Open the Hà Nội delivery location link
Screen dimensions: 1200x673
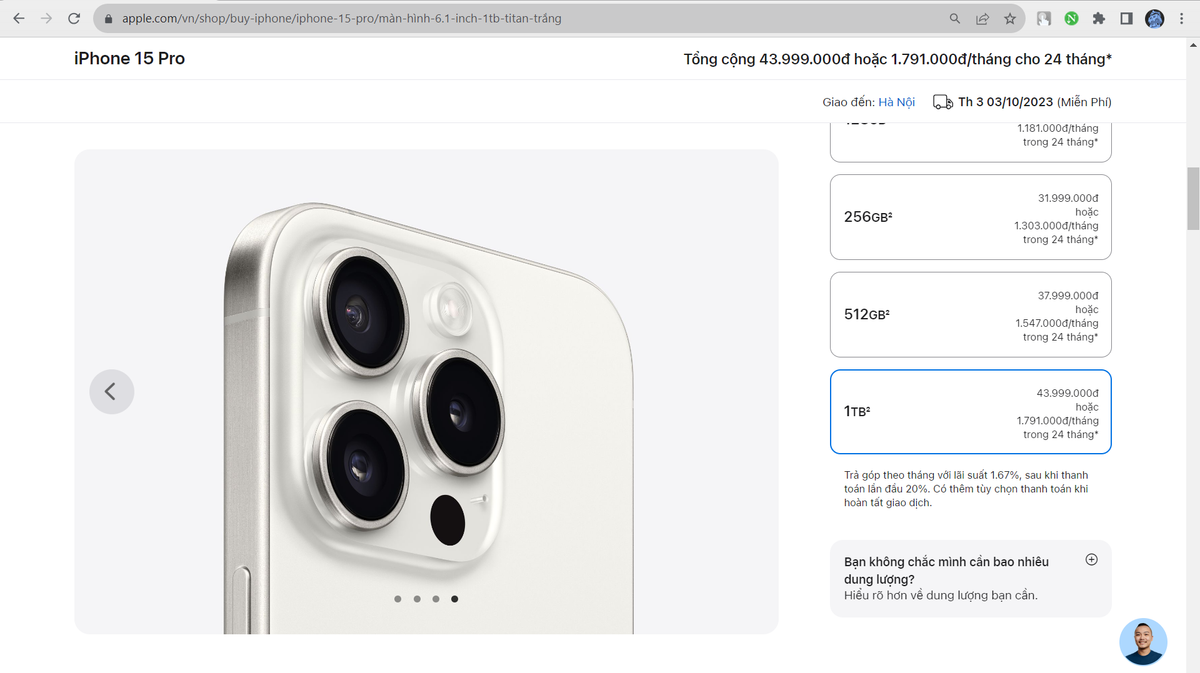tap(896, 101)
